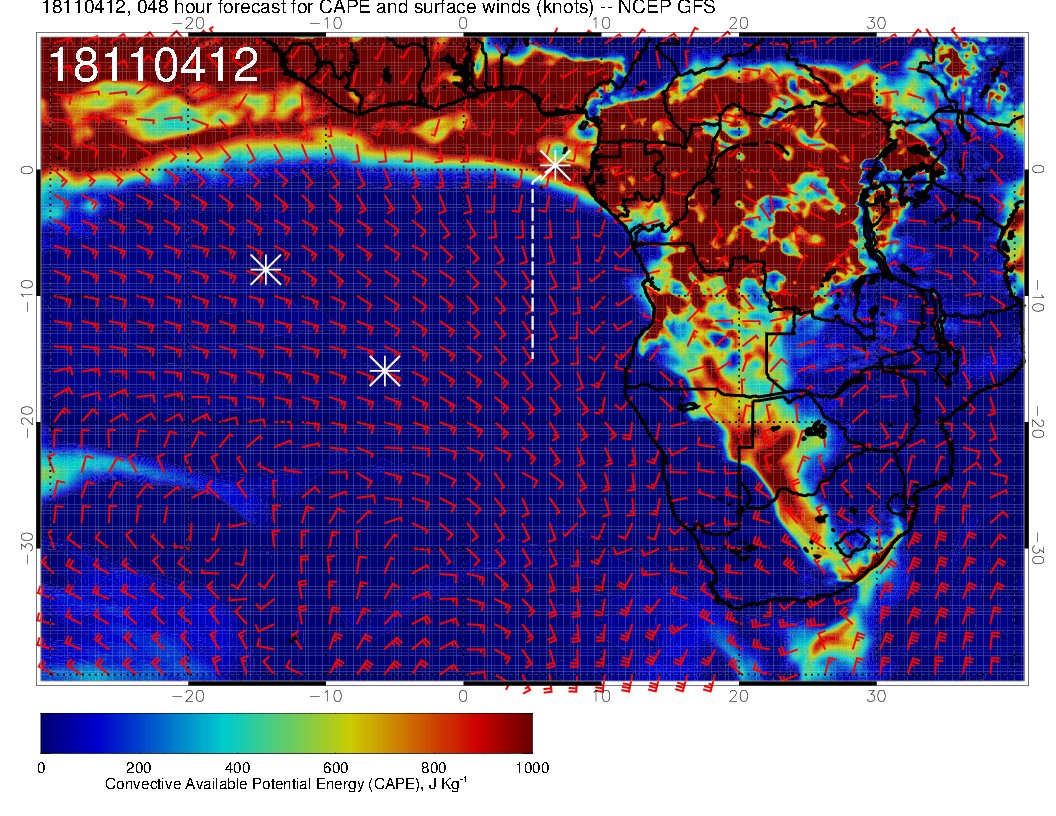Click the large white 18110412 timestamp overlay
Viewport: 1056px width, 816px height.
coord(154,65)
